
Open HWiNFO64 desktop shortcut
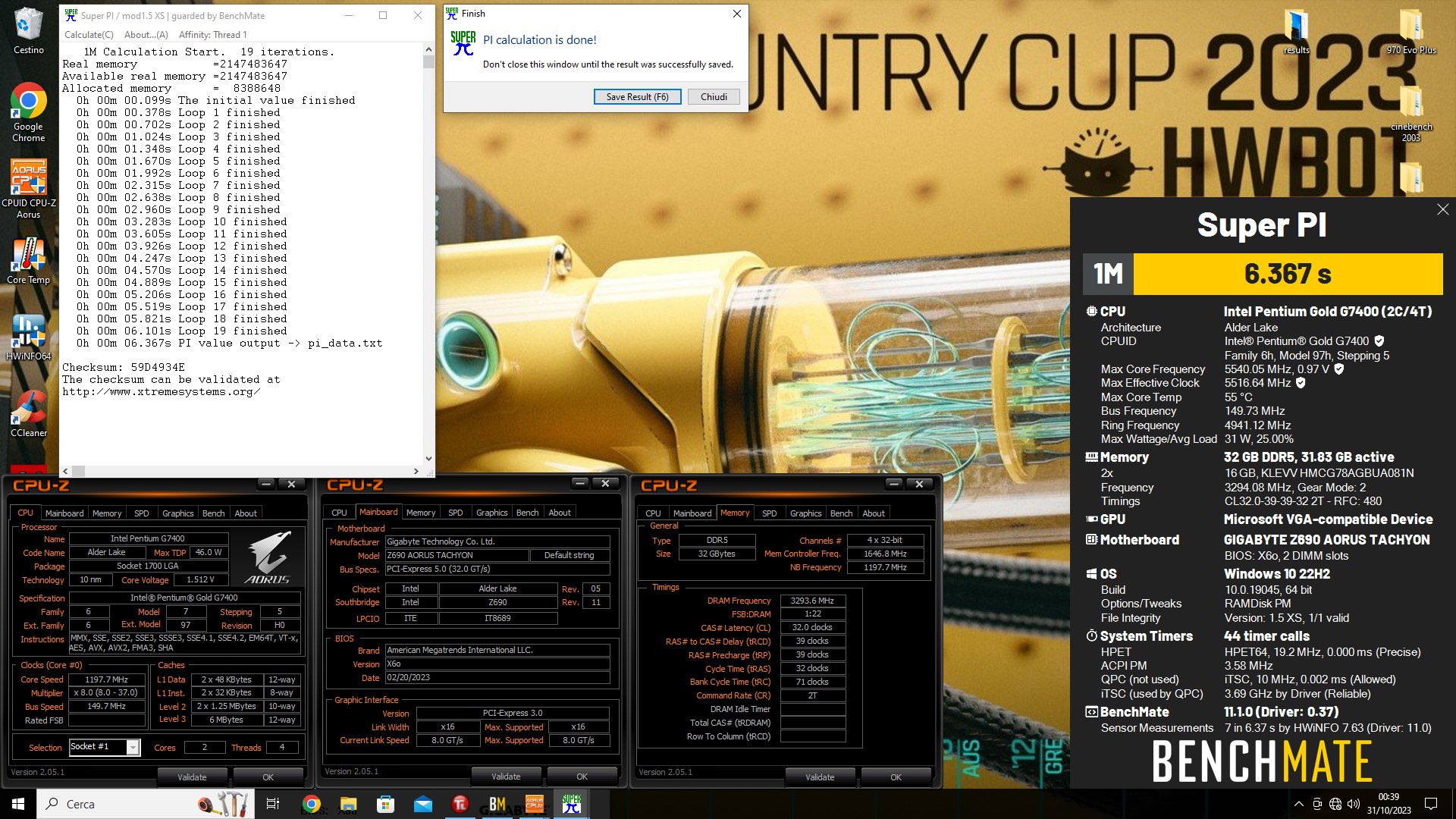pos(29,337)
